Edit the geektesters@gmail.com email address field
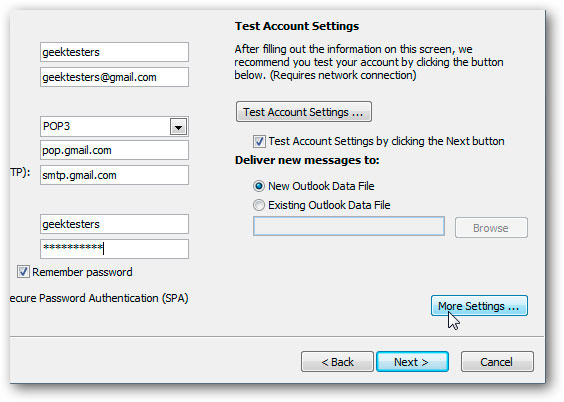The image size is (564, 402). point(114,77)
